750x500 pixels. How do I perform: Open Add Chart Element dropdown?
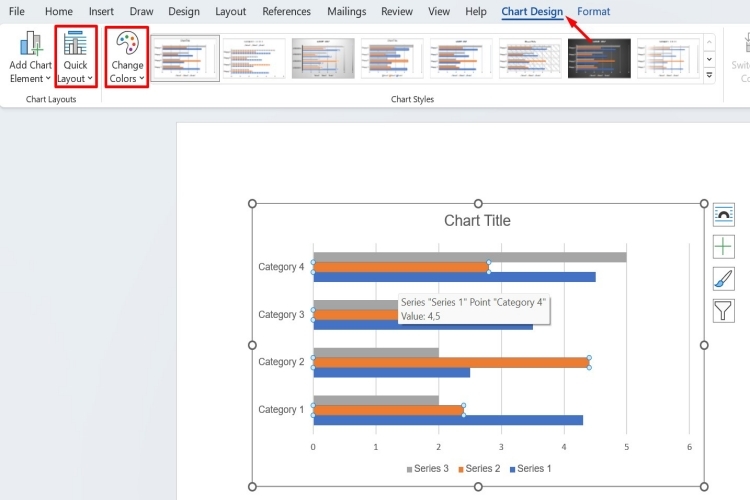point(30,57)
